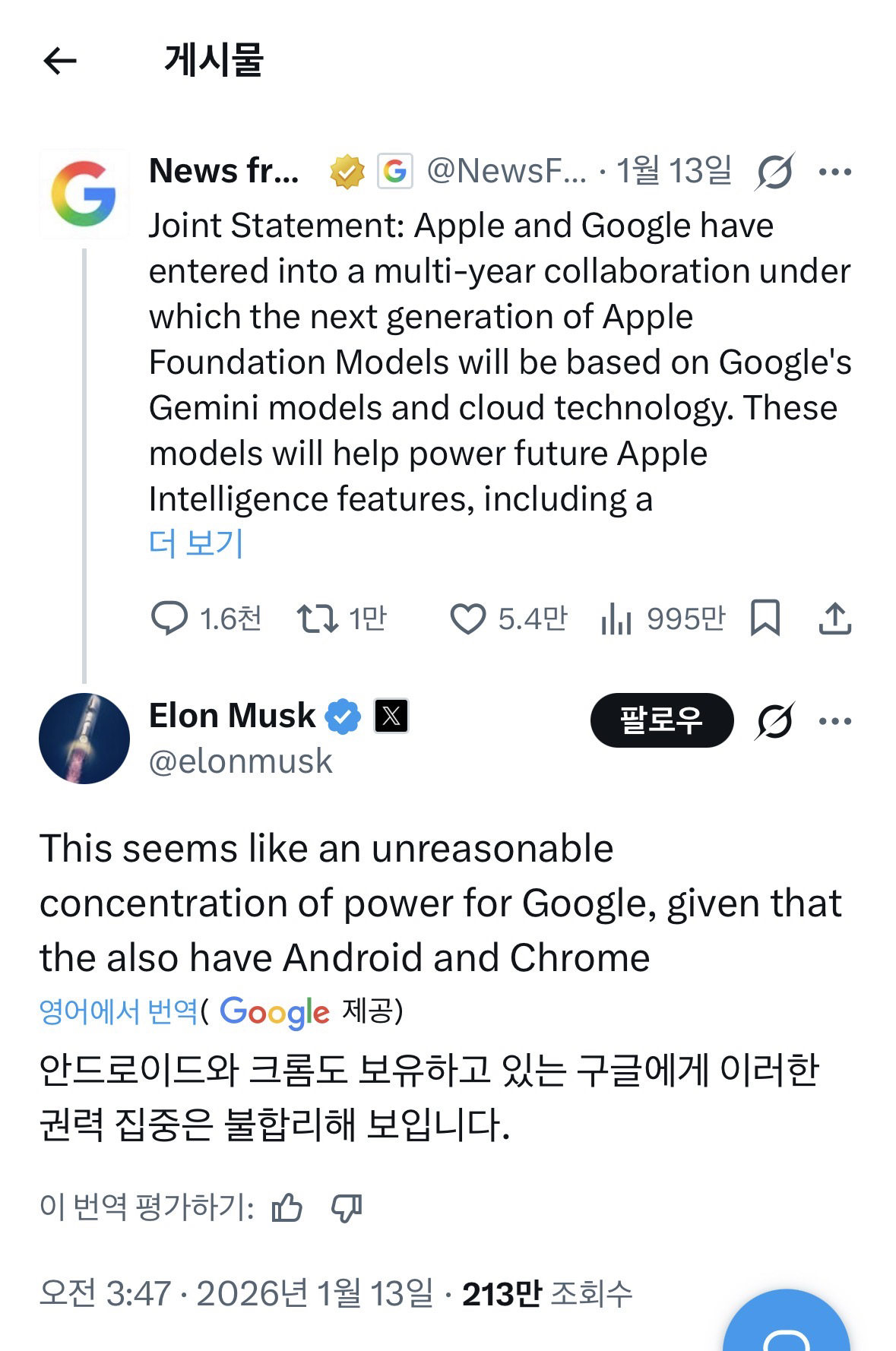Open more options on Google's post
896x1351 pixels.
click(835, 172)
